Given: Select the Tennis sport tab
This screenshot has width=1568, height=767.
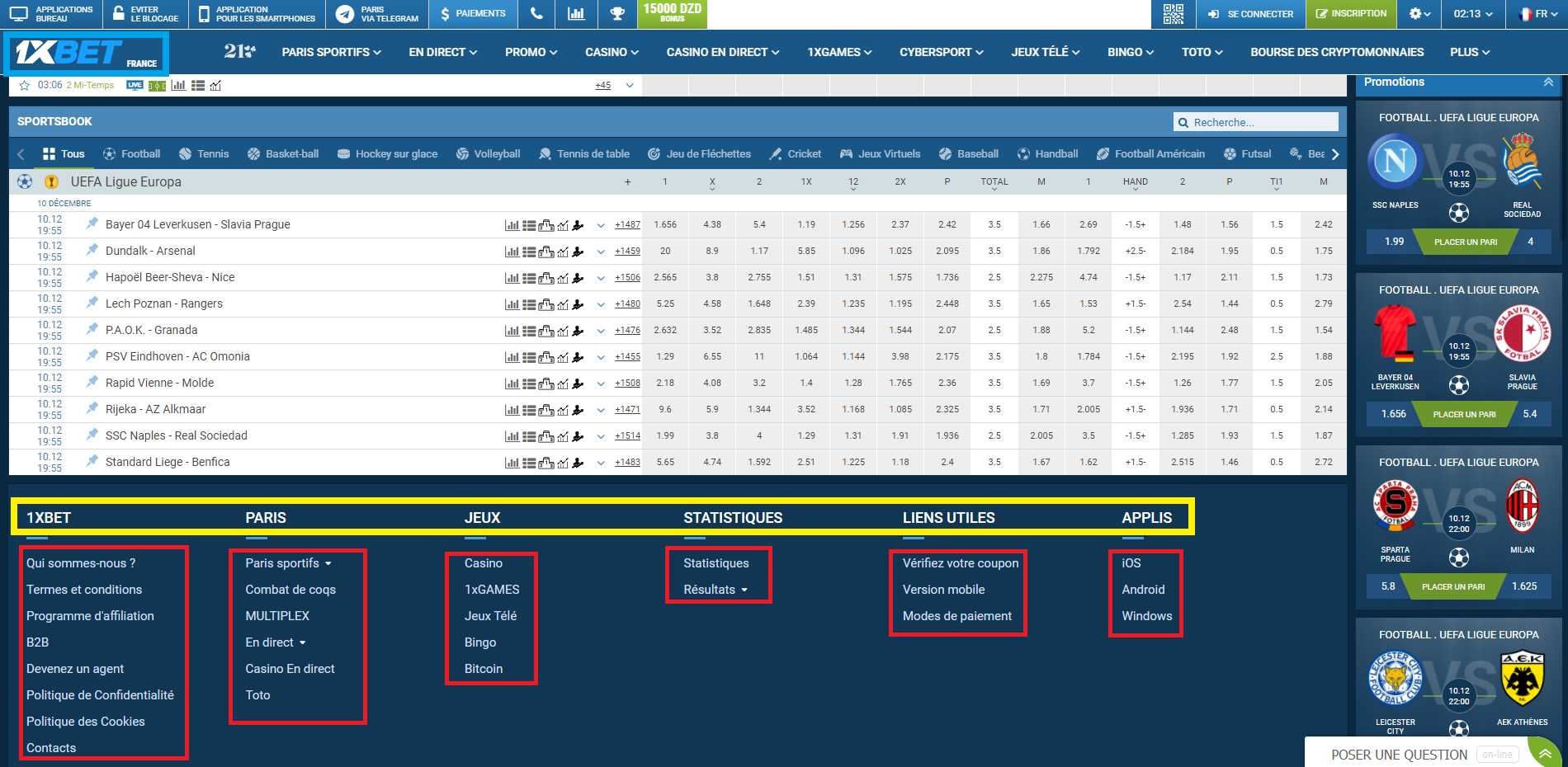Looking at the screenshot, I should [204, 154].
